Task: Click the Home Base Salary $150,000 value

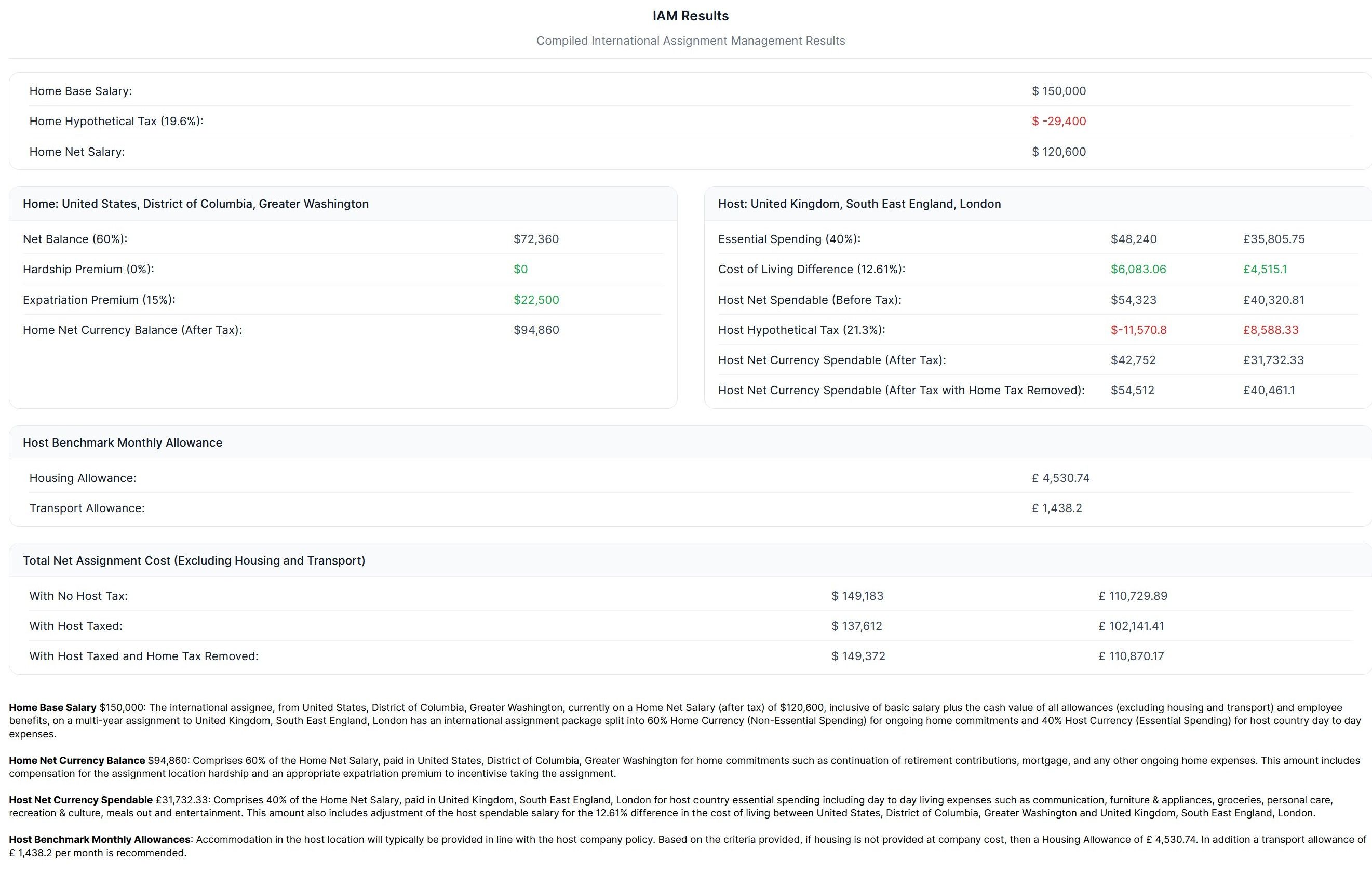Action: pyautogui.click(x=1058, y=91)
